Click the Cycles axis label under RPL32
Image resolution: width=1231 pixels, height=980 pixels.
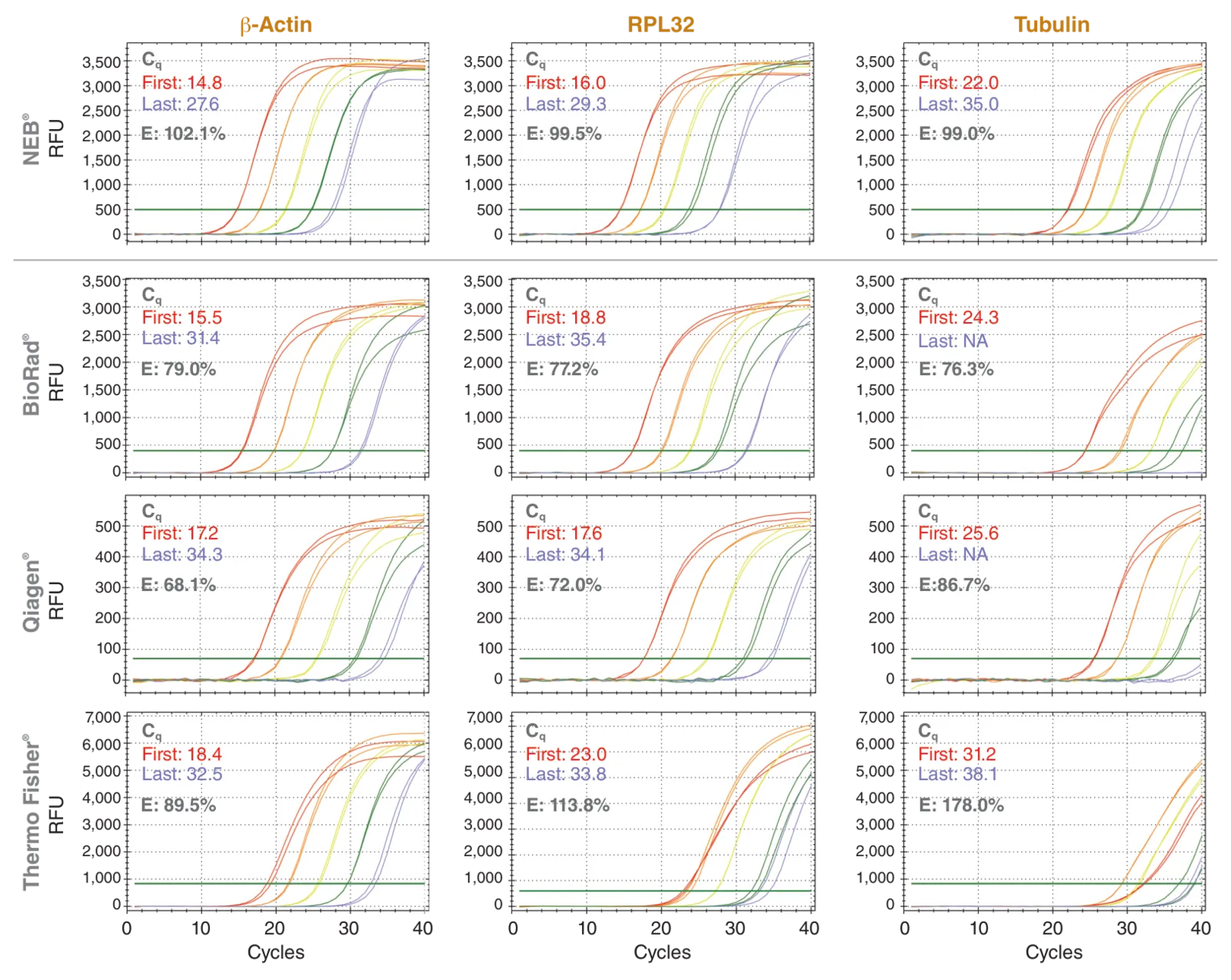[662, 952]
